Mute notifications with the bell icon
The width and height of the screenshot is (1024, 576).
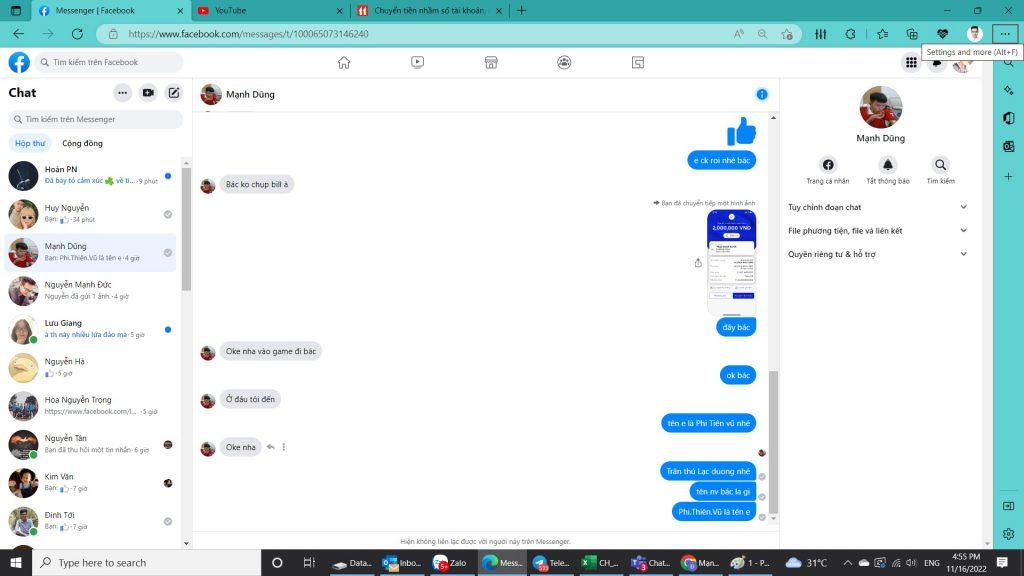(x=888, y=165)
